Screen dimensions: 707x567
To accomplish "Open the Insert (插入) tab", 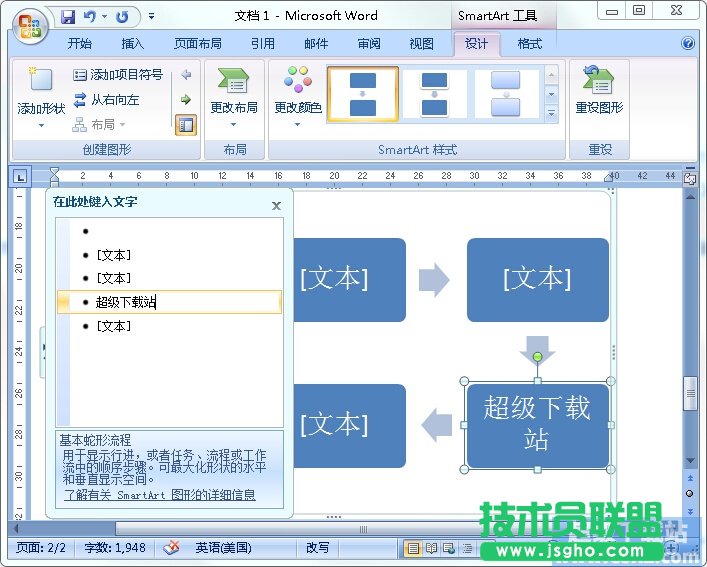I will point(133,44).
